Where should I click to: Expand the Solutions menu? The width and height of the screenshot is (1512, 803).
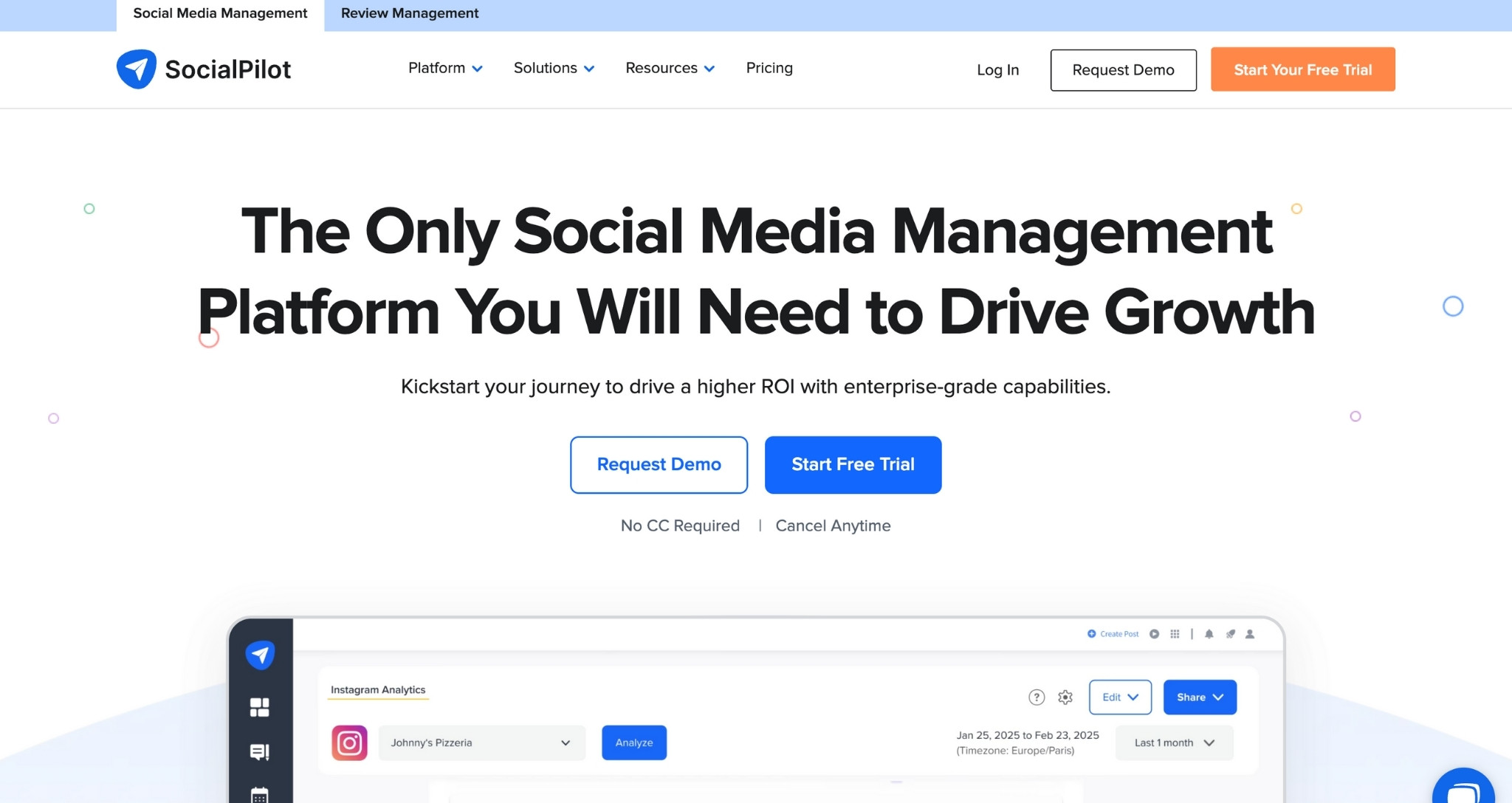[x=554, y=68]
